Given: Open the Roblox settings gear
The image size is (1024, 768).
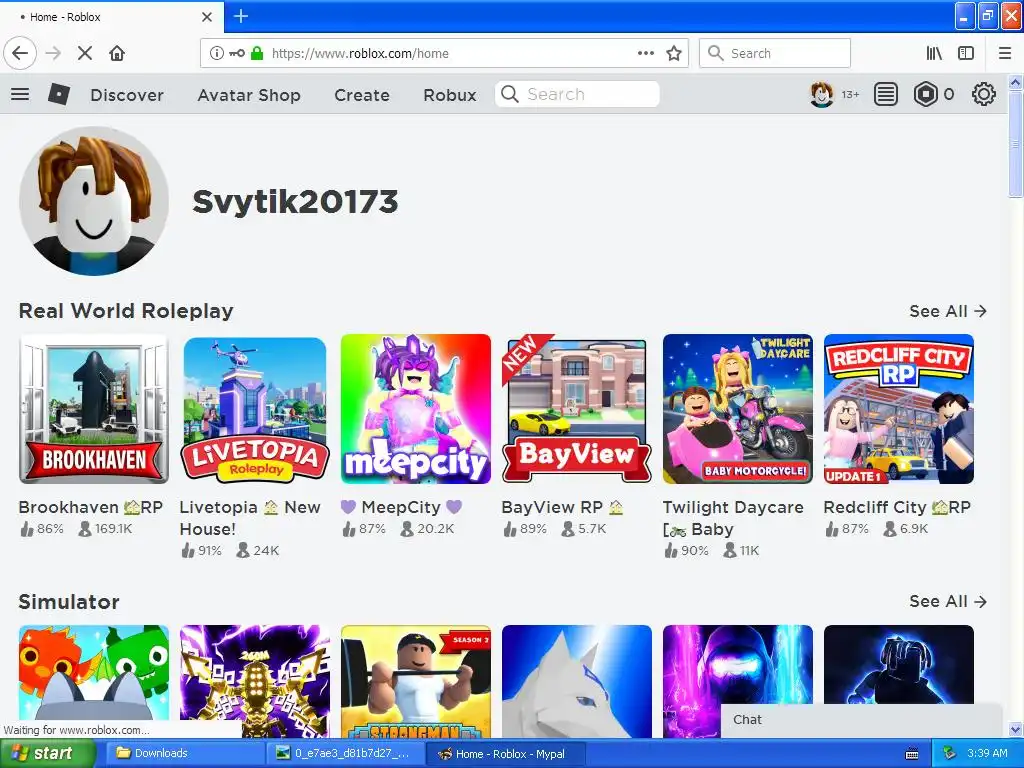Looking at the screenshot, I should pos(984,94).
